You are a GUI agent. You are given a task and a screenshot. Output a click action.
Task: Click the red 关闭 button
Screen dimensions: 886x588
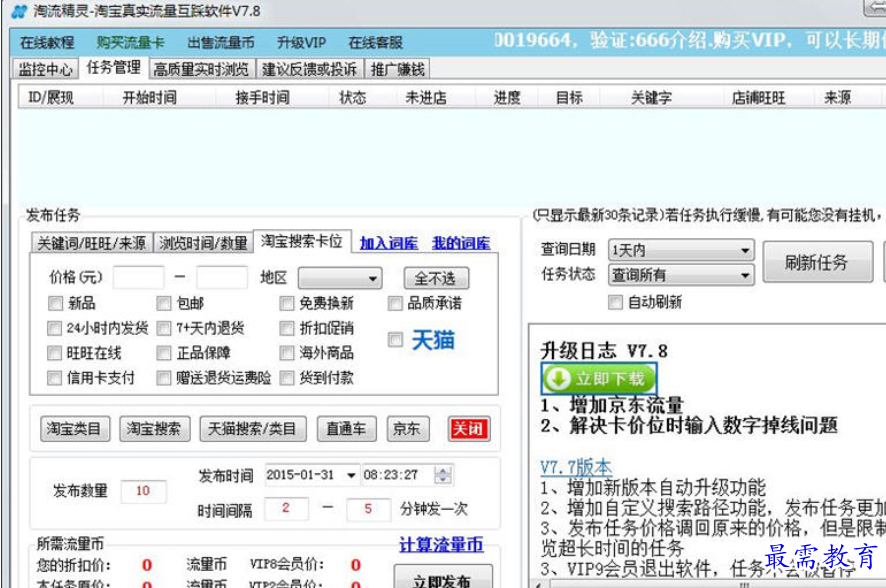[468, 429]
